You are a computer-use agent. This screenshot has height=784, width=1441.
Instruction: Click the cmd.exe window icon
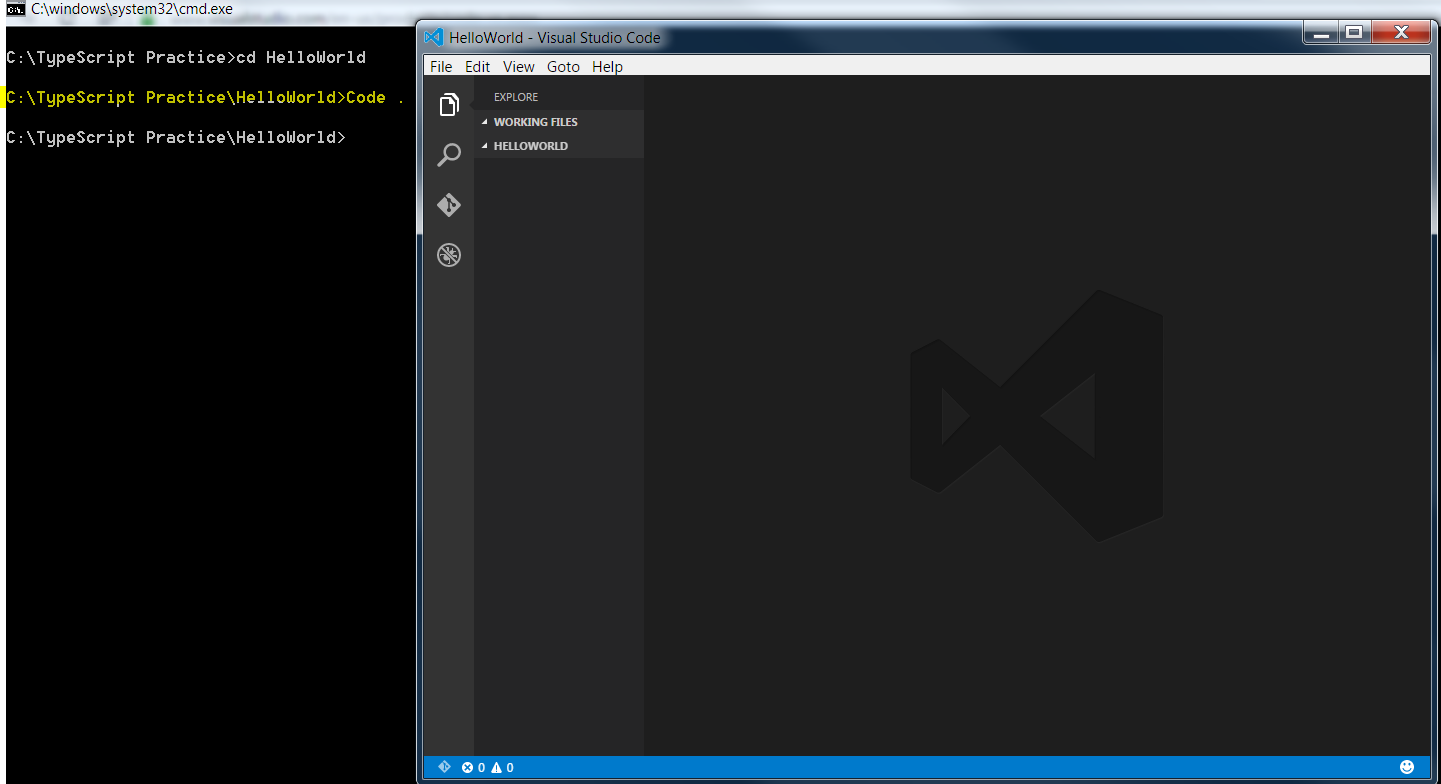[x=16, y=9]
